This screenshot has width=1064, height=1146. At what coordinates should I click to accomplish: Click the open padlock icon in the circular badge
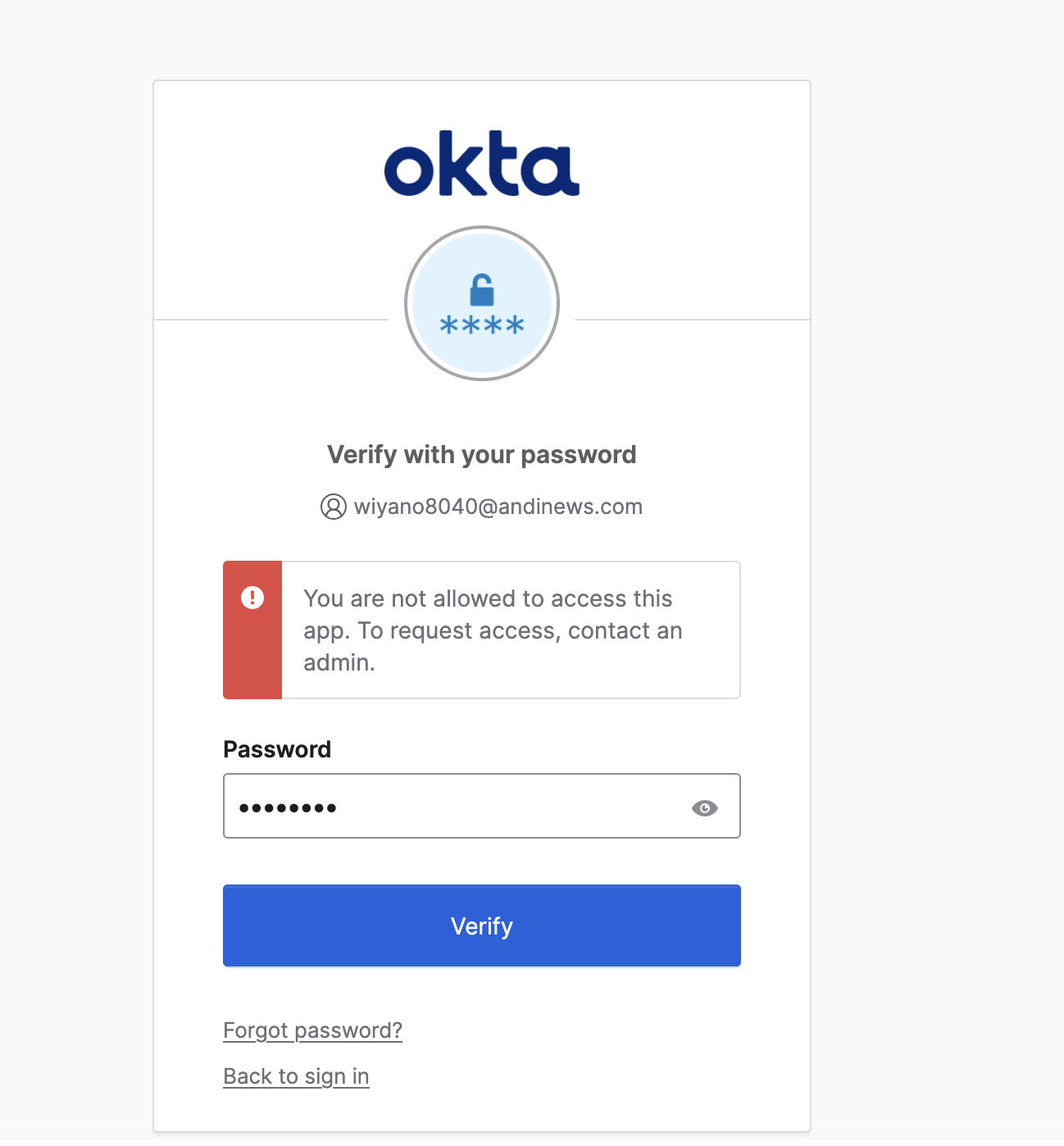(482, 290)
